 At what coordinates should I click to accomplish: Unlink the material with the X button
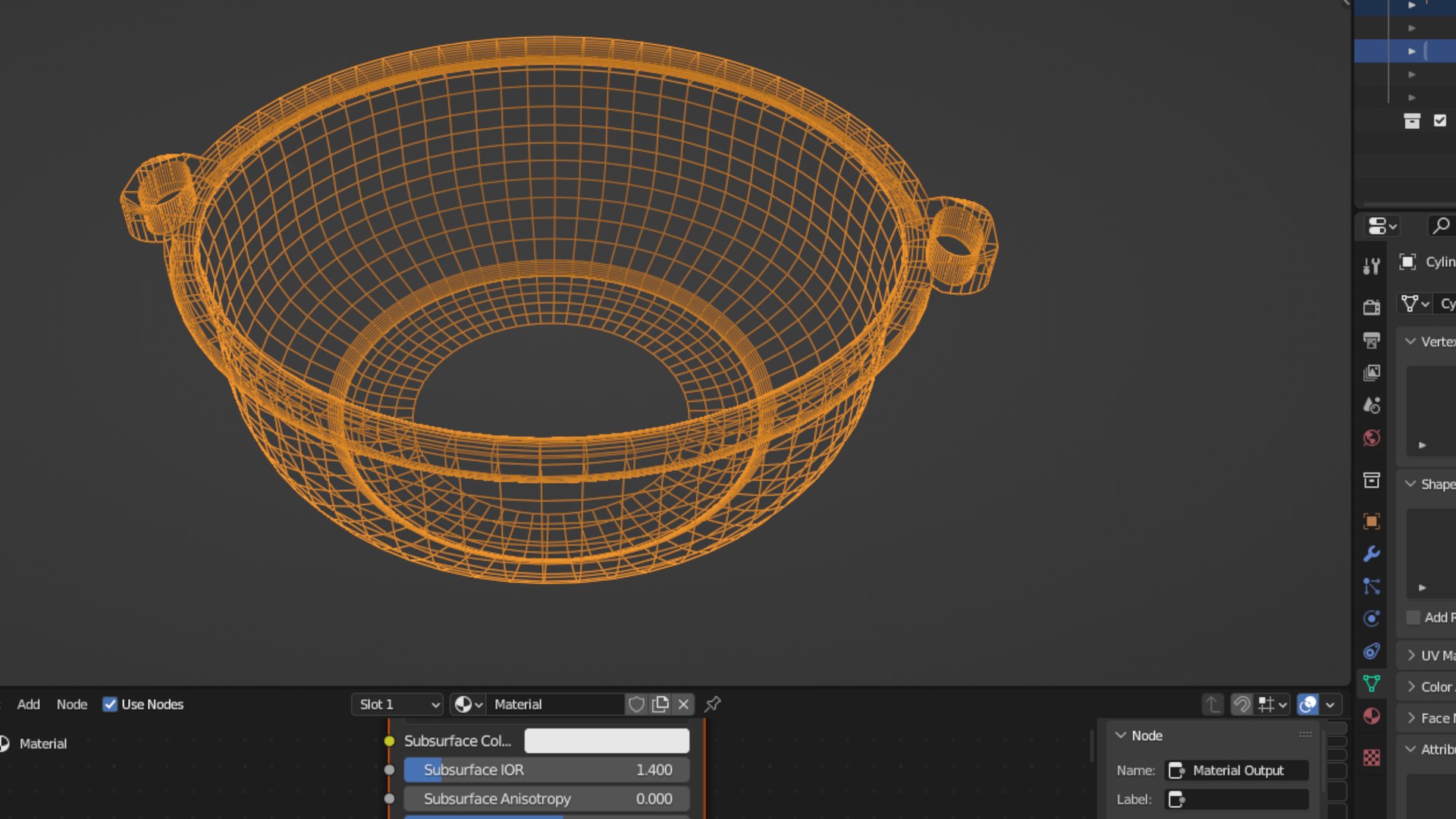point(683,704)
